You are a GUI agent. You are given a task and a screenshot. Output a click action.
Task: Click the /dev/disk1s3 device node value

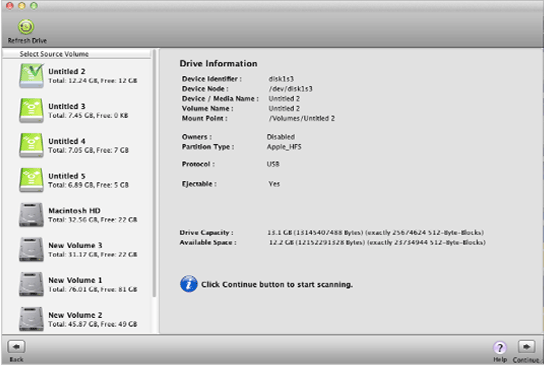click(290, 89)
